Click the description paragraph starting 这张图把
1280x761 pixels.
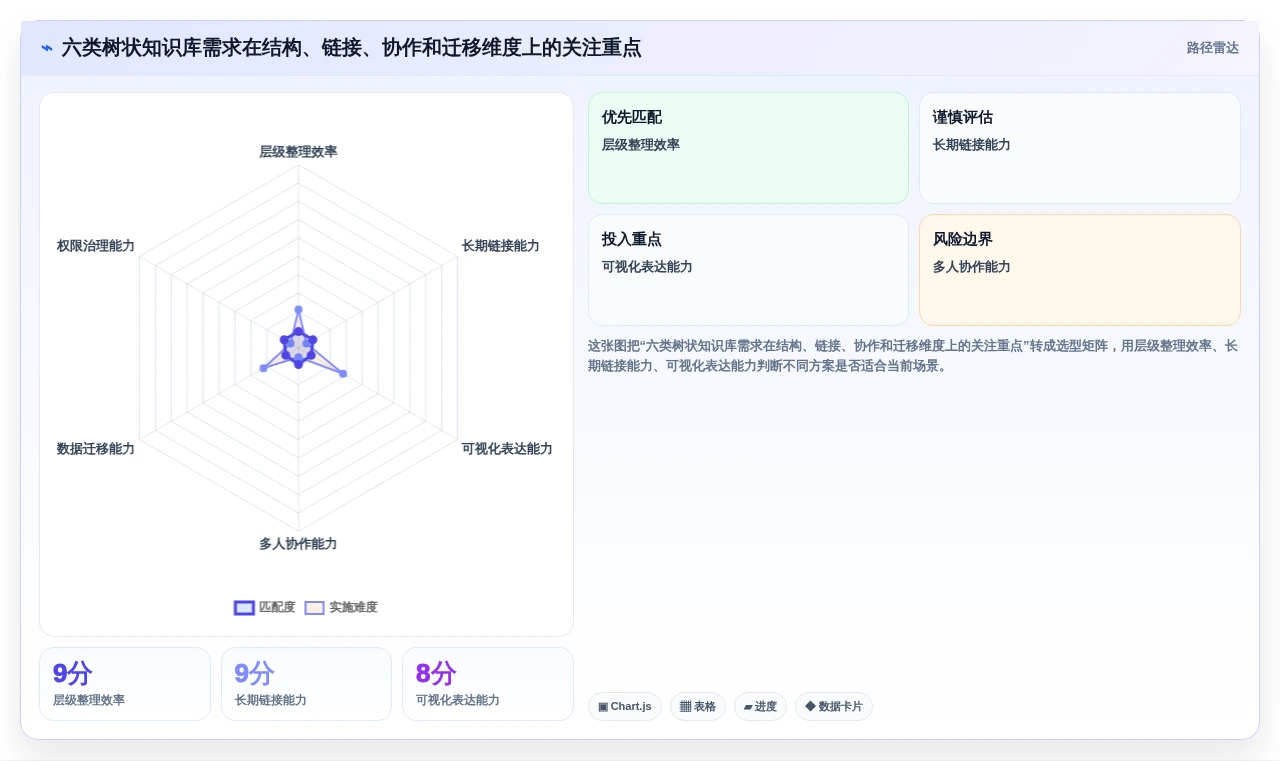[913, 356]
